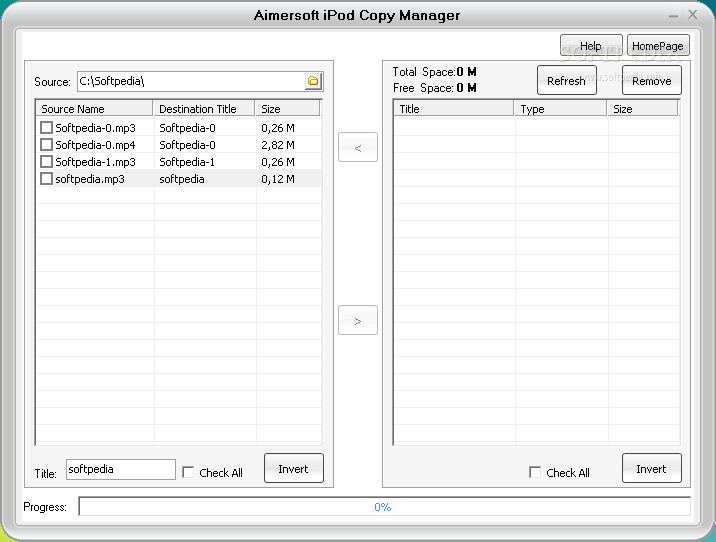Click the browse folder icon next to Source
This screenshot has height=542, width=716.
313,81
